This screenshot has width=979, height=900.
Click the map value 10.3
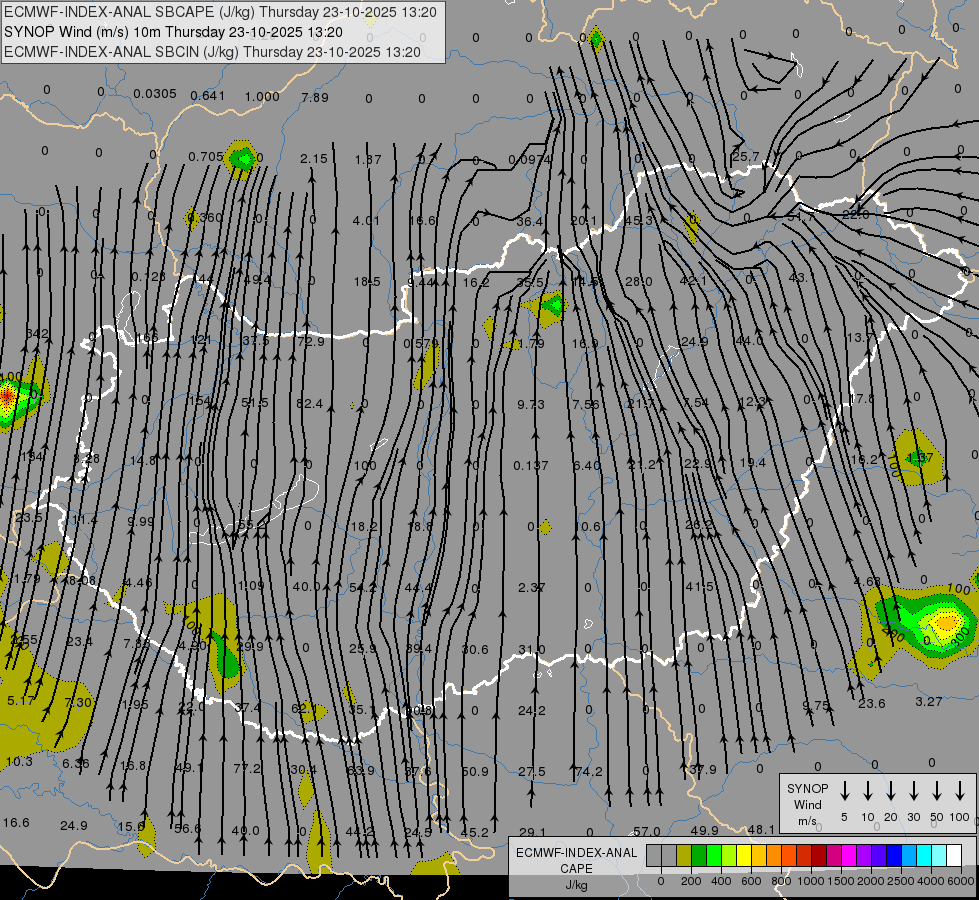(x=19, y=761)
